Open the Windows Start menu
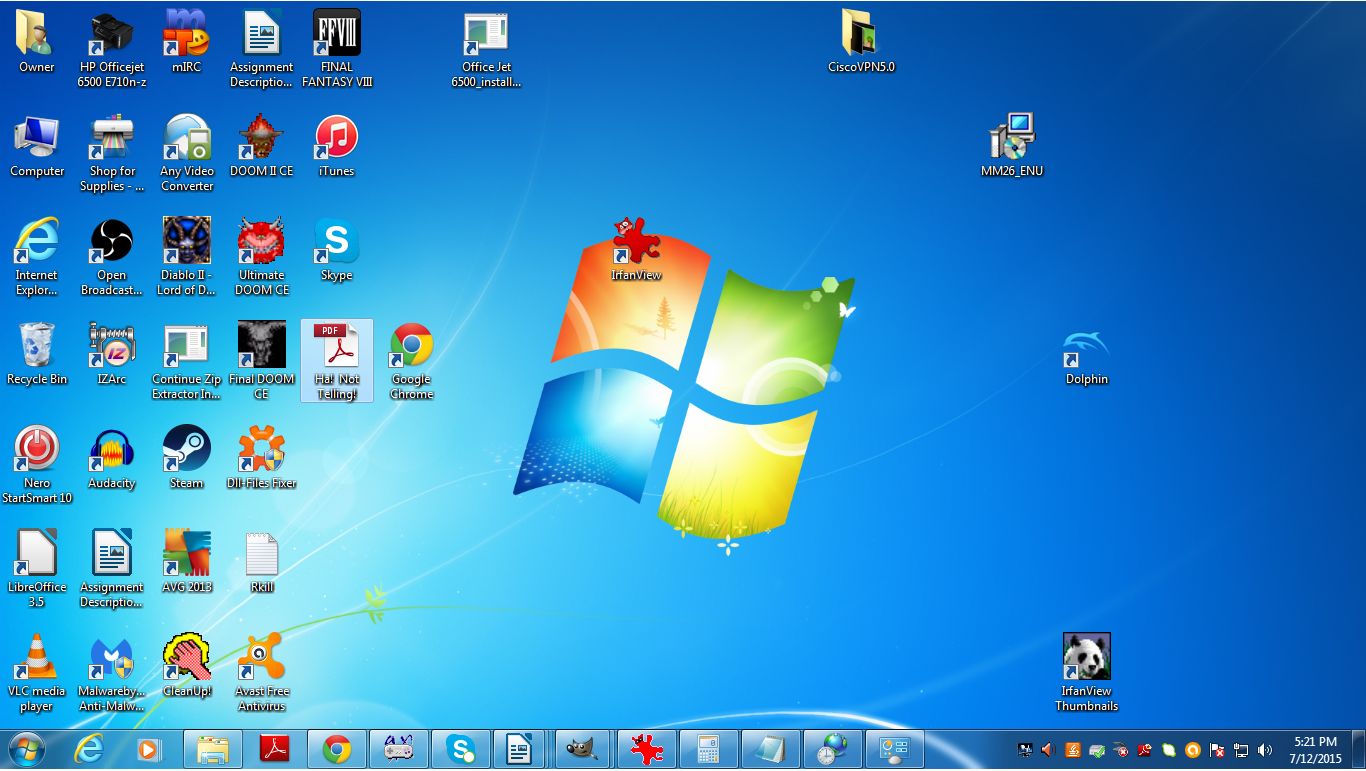The width and height of the screenshot is (1366, 771). click(27, 749)
